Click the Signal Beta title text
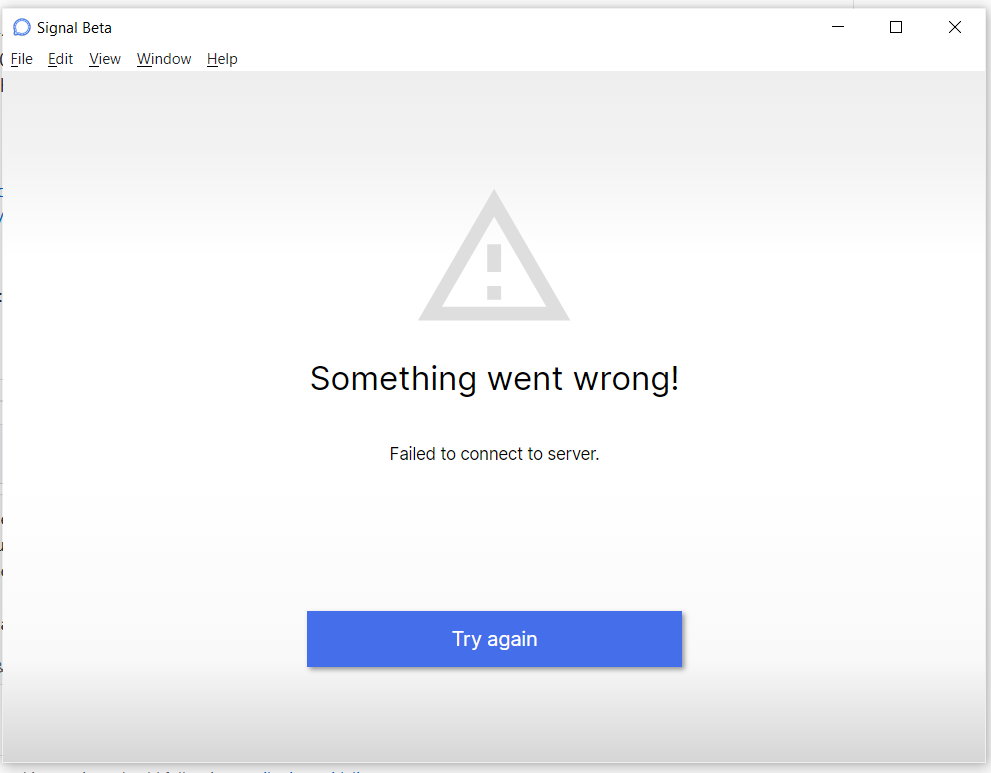Viewport: 991px width, 773px height. 75,28
